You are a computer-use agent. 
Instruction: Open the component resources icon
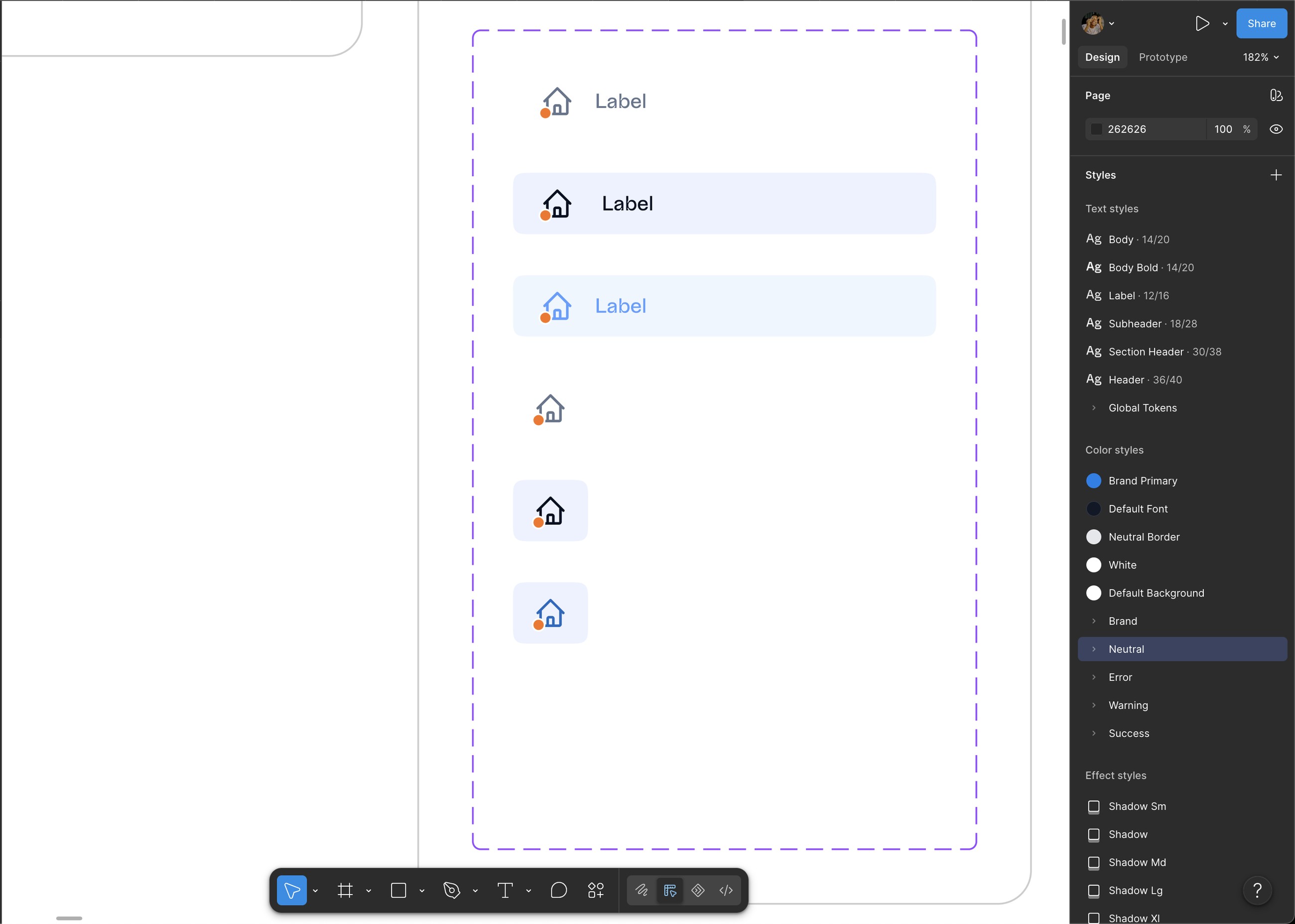click(x=595, y=891)
